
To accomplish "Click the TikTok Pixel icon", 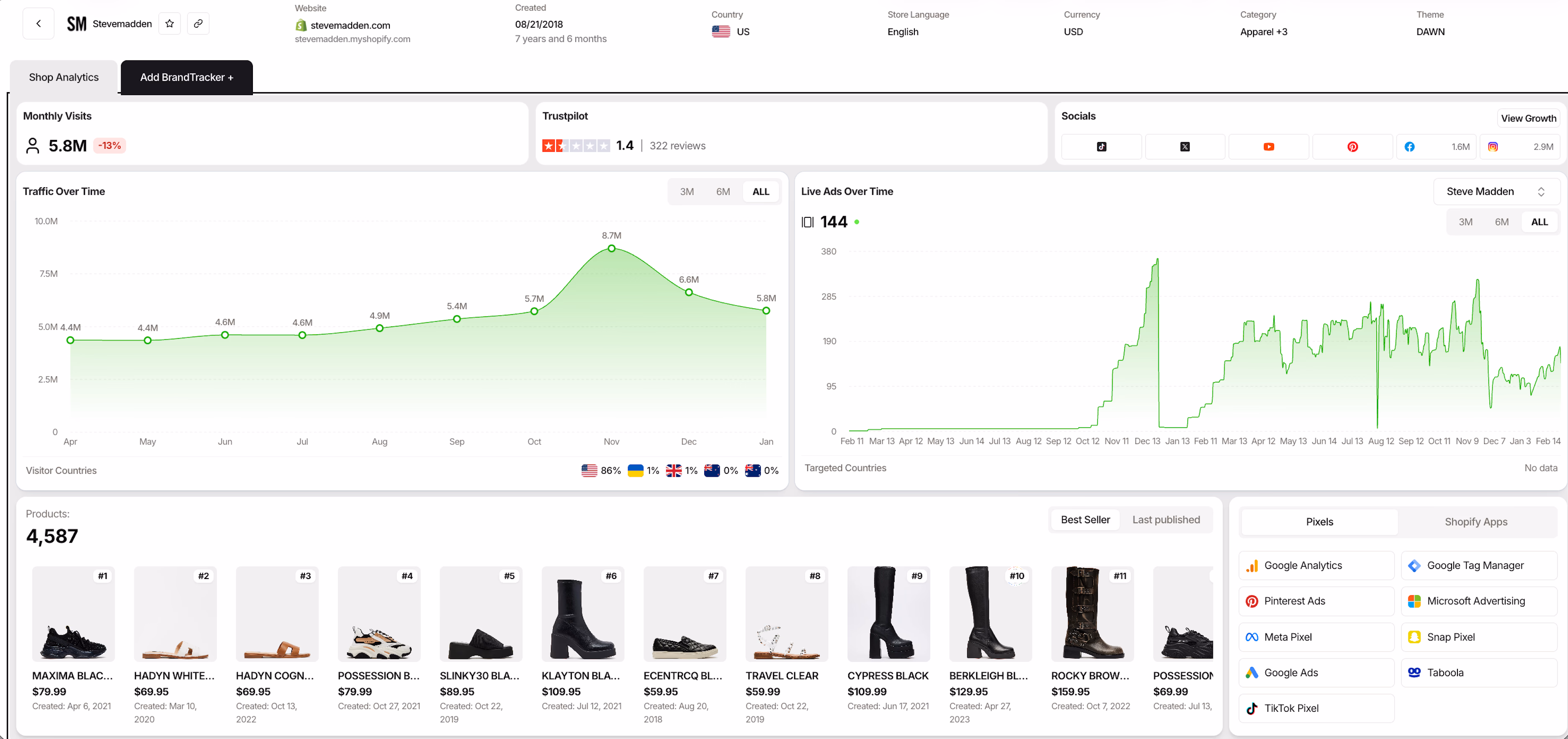I will pos(1252,708).
